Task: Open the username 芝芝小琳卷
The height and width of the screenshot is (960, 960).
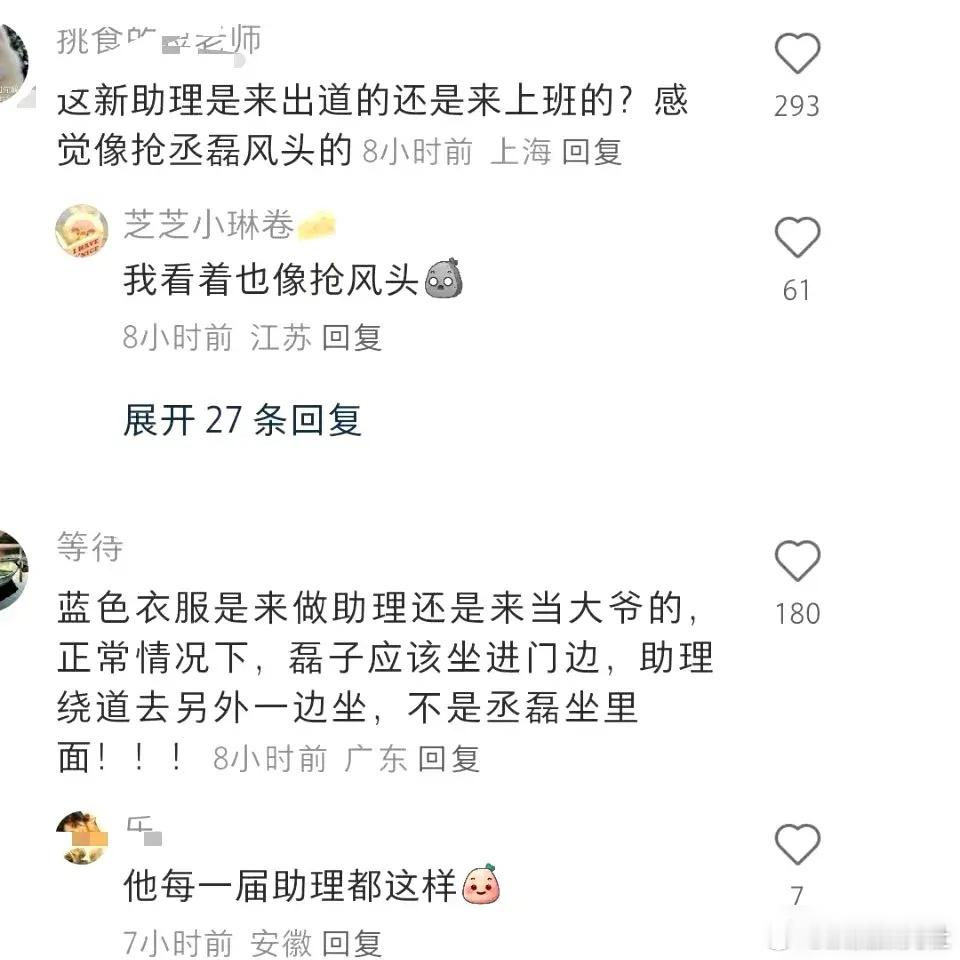Action: coord(209,224)
